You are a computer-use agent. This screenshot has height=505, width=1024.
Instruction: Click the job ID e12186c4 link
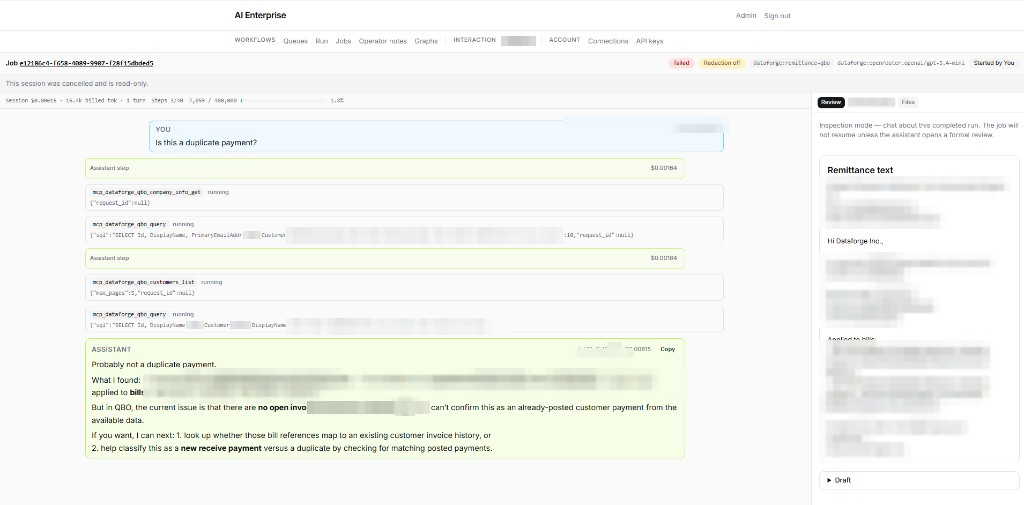[86, 63]
